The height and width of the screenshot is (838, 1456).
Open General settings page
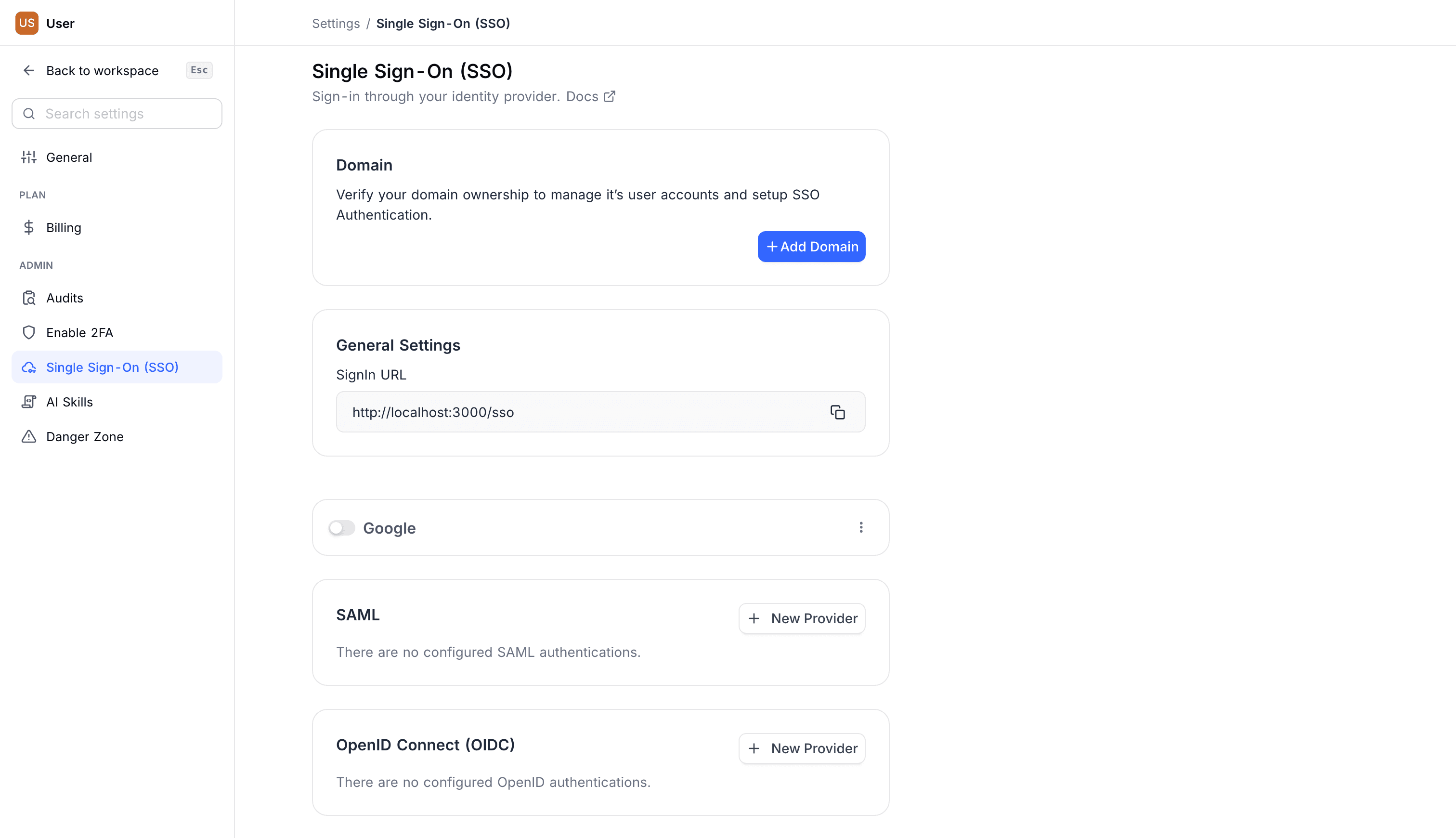pyautogui.click(x=117, y=157)
